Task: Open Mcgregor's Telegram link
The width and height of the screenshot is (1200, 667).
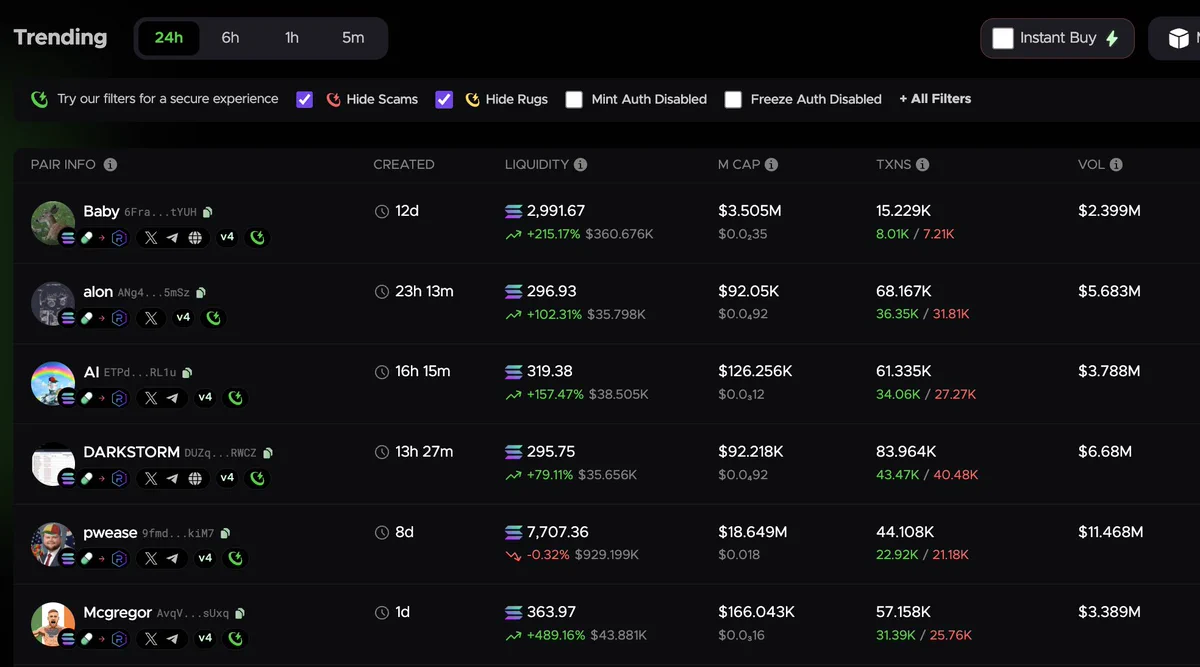Action: 173,638
